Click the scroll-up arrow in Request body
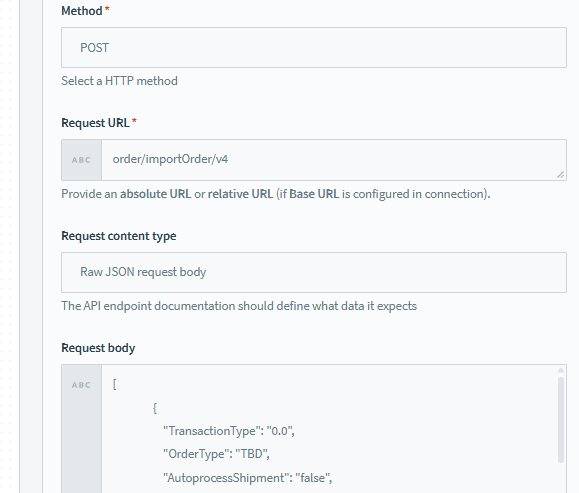Image resolution: width=579 pixels, height=493 pixels. [561, 370]
